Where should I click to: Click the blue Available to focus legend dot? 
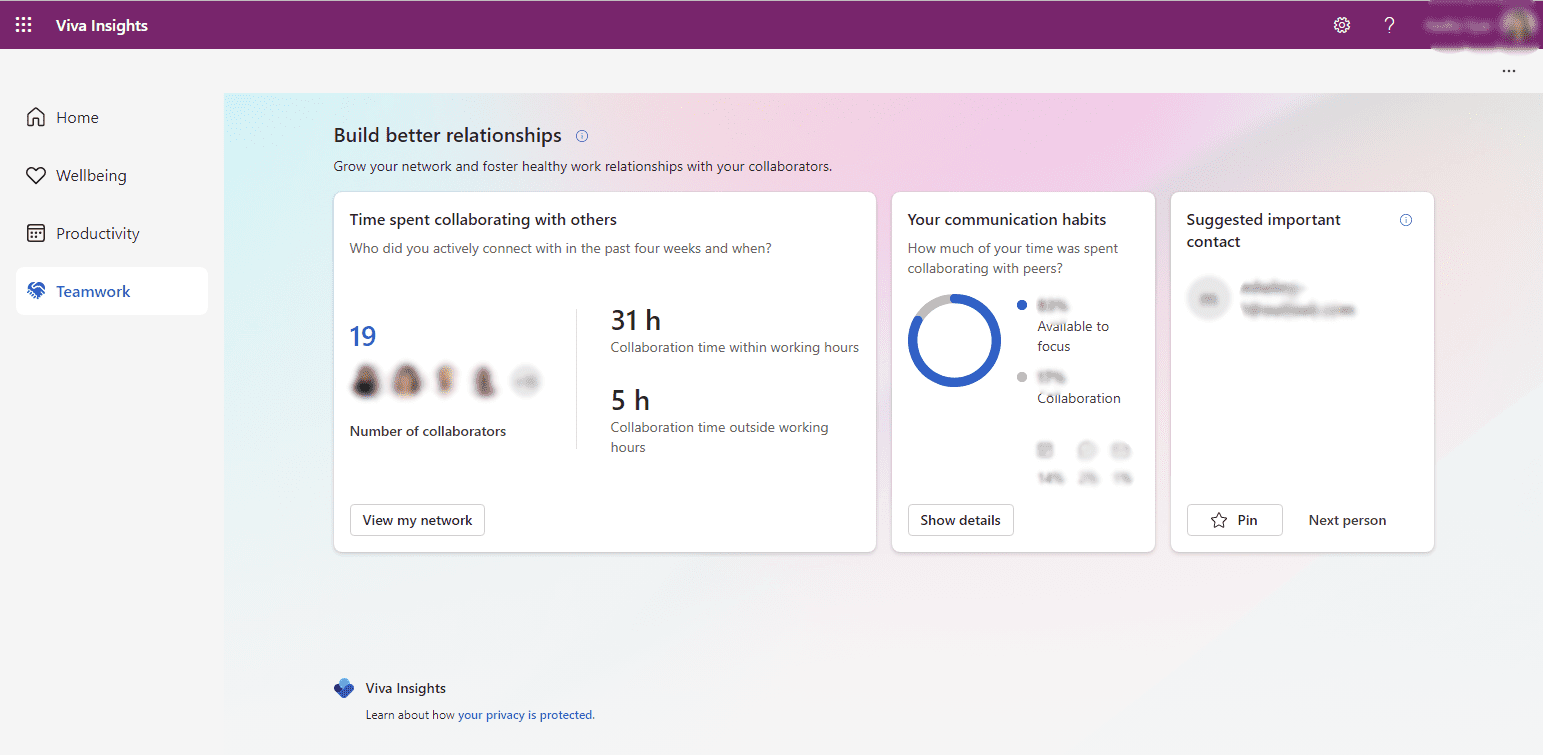coord(1021,305)
